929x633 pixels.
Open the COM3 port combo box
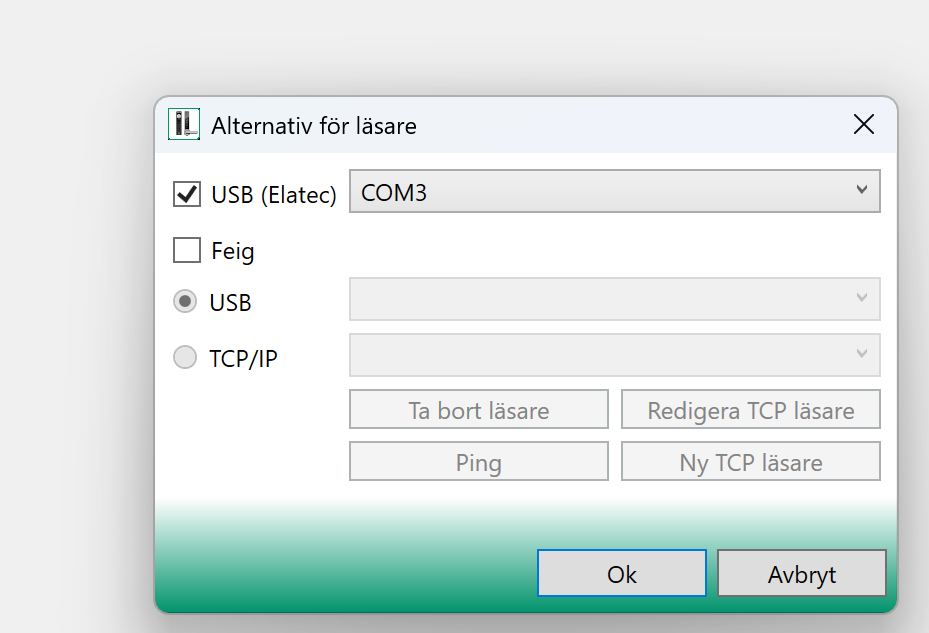click(x=600, y=192)
